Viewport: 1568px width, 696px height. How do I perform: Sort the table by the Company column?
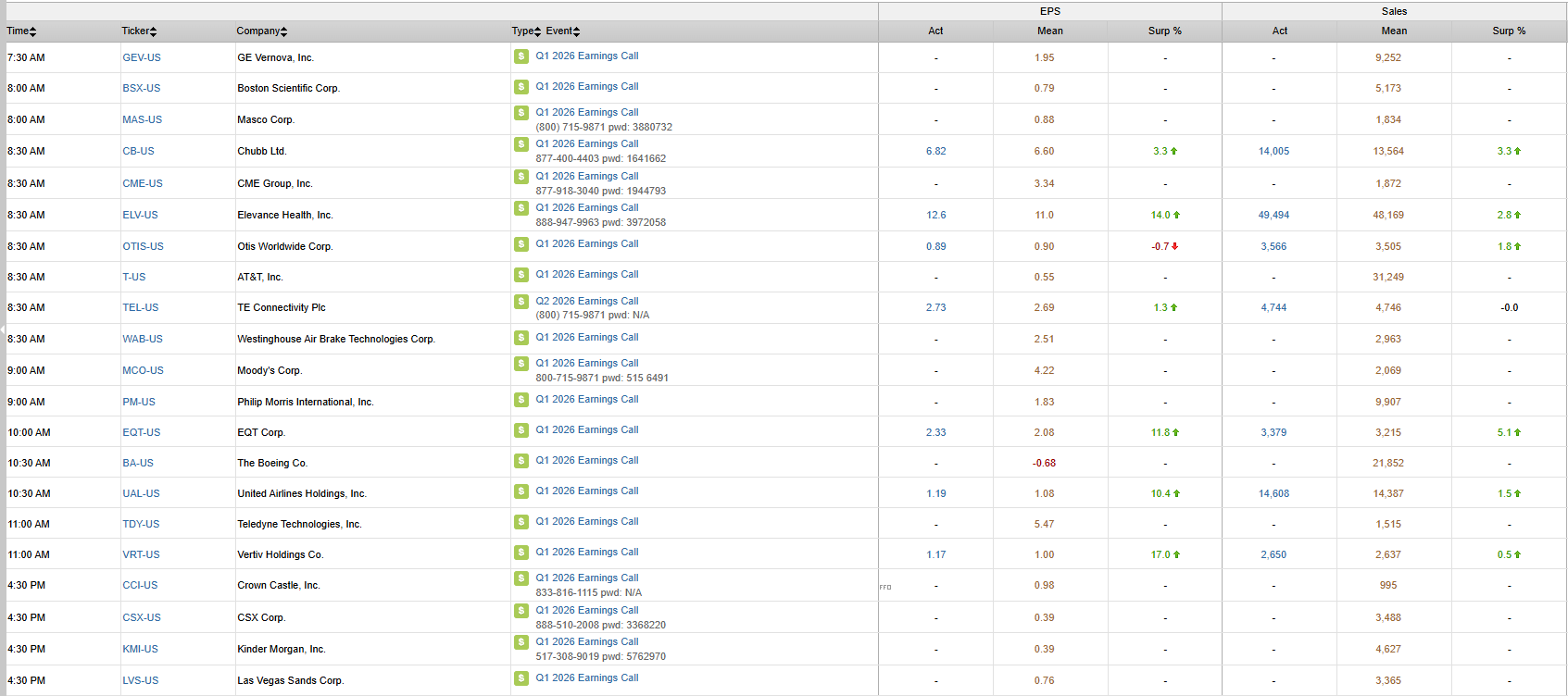tap(261, 31)
